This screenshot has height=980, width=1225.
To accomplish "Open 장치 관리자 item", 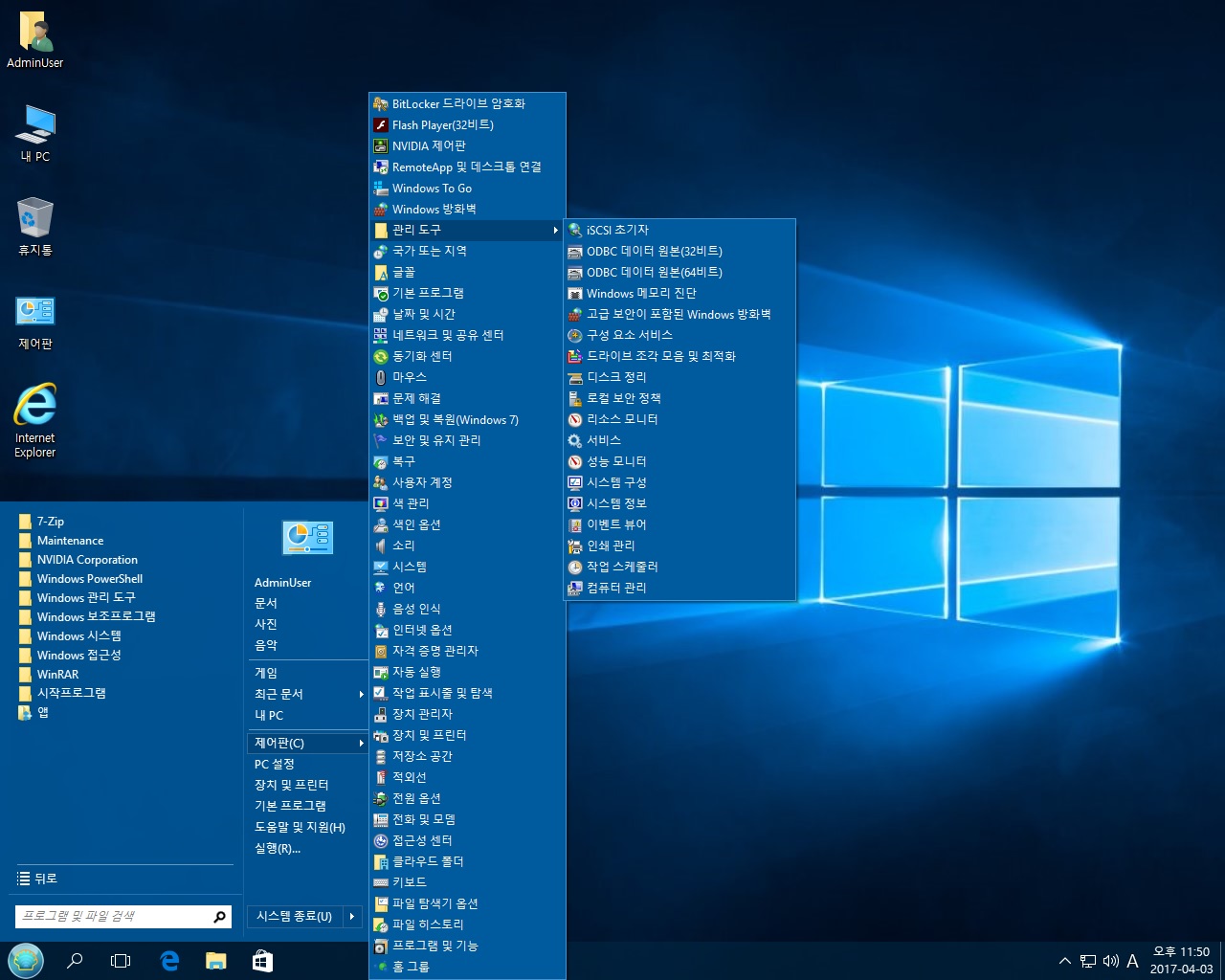I will point(467,714).
